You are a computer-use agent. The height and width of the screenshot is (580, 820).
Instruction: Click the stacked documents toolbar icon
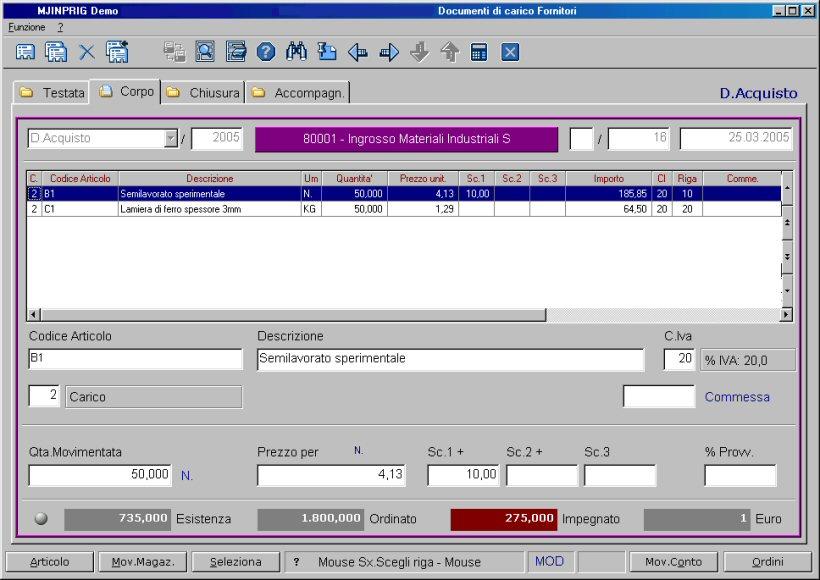point(56,52)
